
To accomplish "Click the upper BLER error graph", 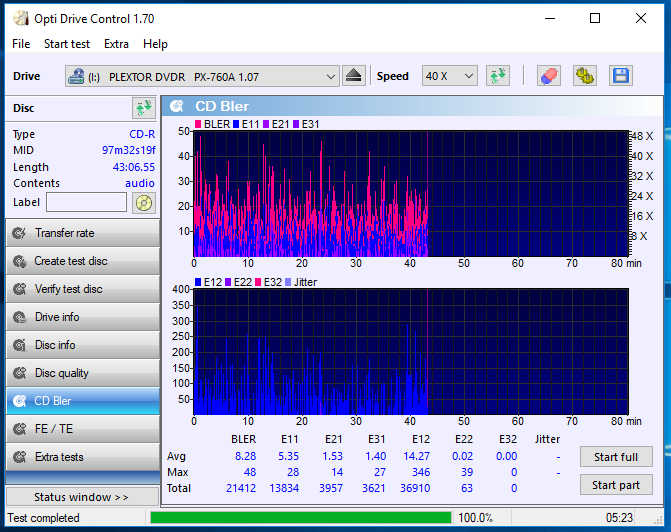I will (x=411, y=193).
